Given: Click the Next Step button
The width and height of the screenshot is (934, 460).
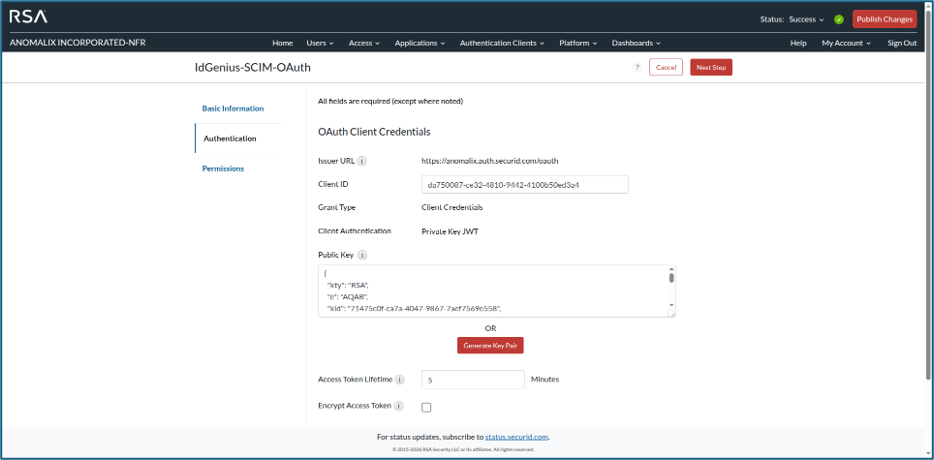Looking at the screenshot, I should tap(711, 67).
